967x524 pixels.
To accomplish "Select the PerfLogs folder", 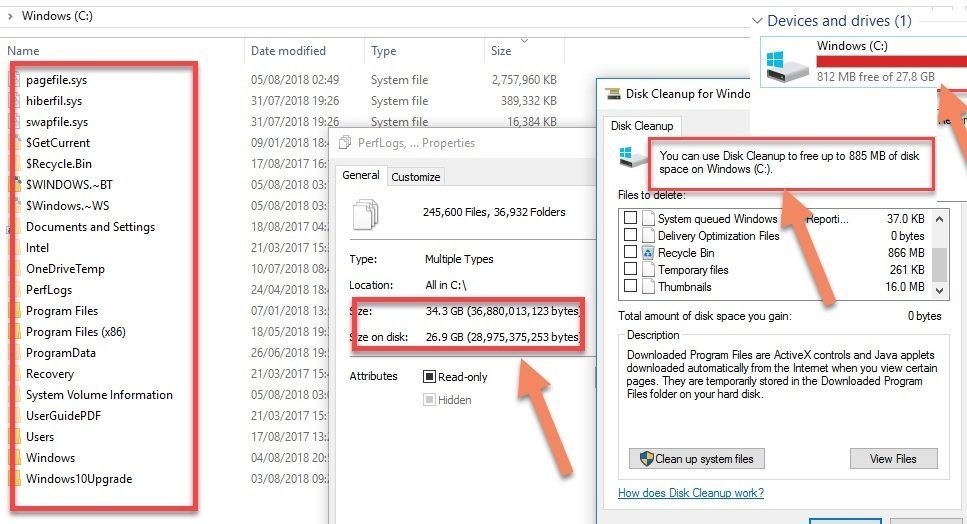I will (49, 289).
